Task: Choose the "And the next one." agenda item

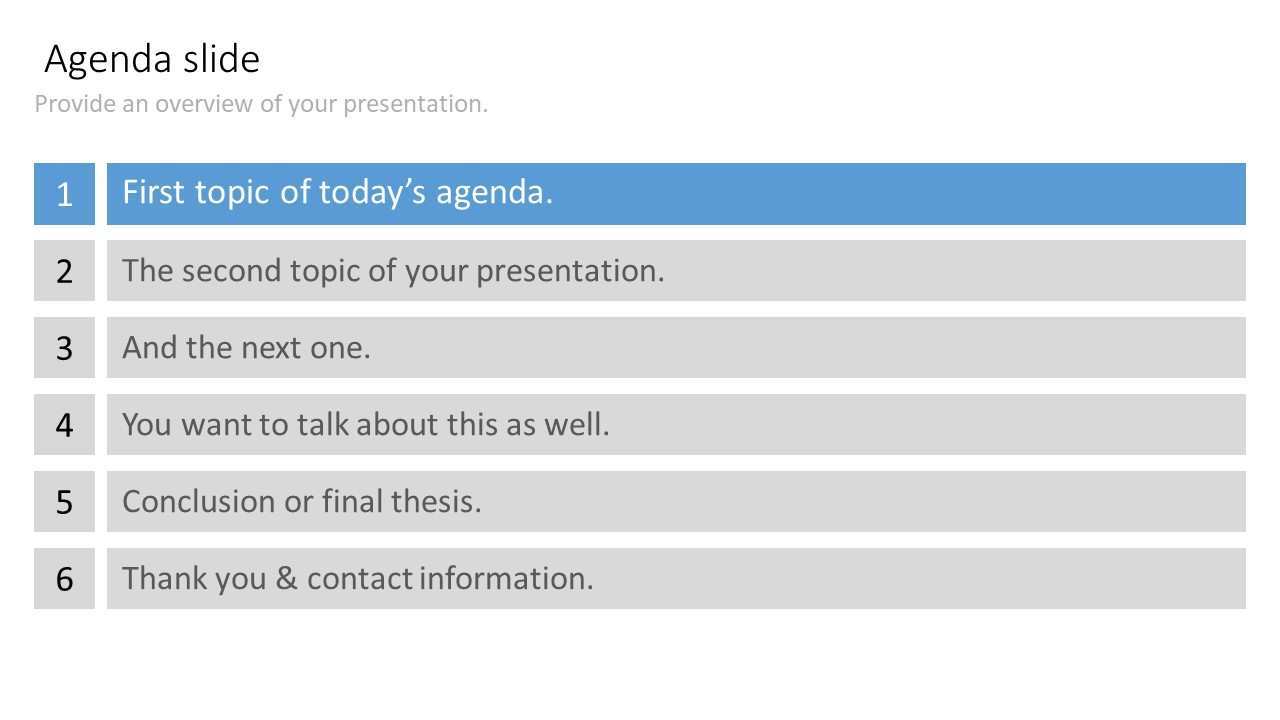Action: (x=676, y=348)
